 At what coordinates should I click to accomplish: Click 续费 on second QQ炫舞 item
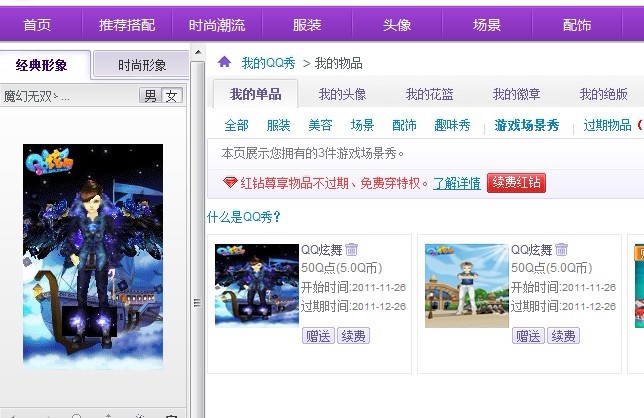[563, 336]
